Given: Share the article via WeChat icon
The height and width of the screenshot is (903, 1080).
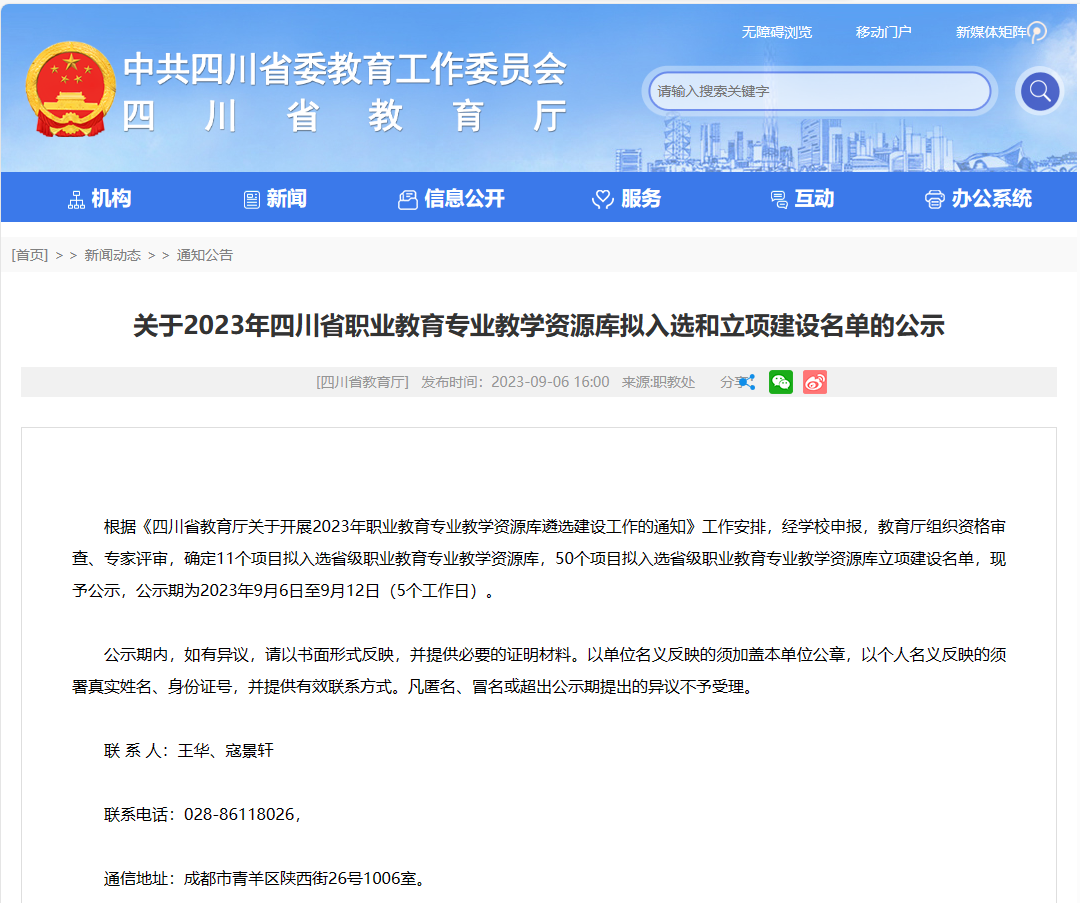Looking at the screenshot, I should pyautogui.click(x=780, y=382).
